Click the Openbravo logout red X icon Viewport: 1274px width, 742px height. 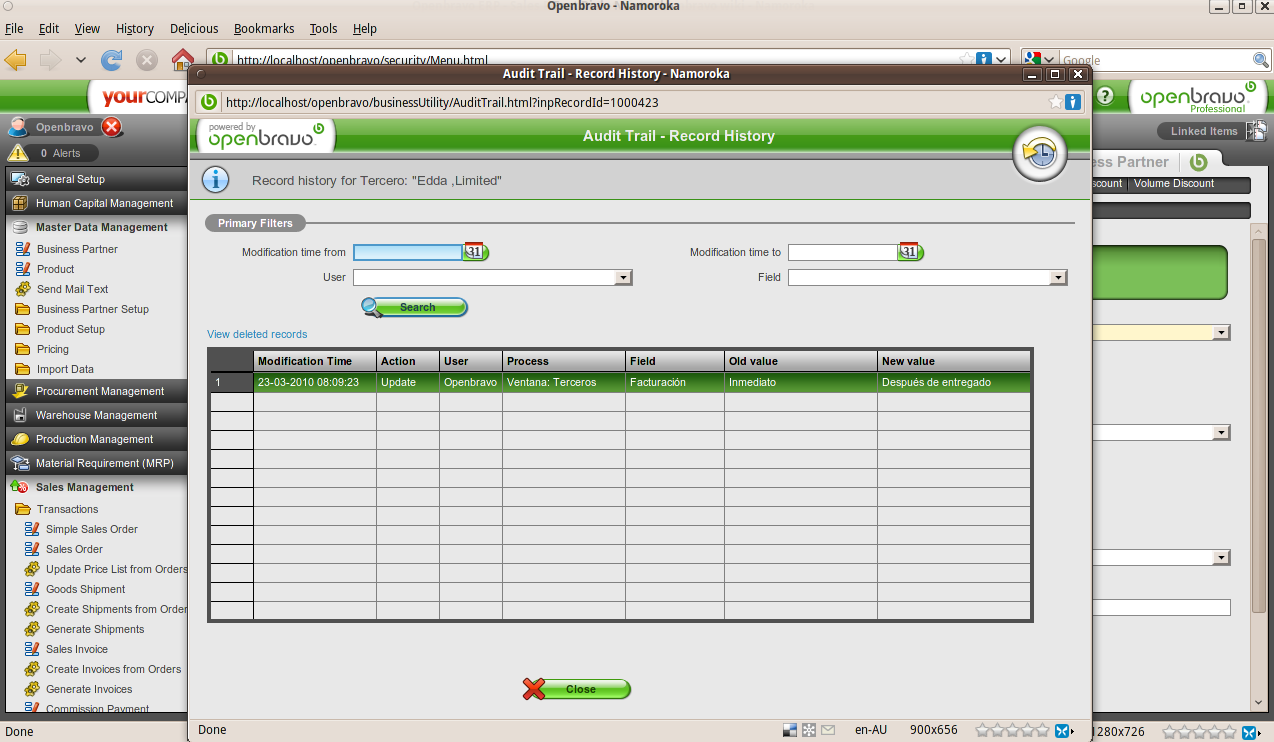click(112, 127)
